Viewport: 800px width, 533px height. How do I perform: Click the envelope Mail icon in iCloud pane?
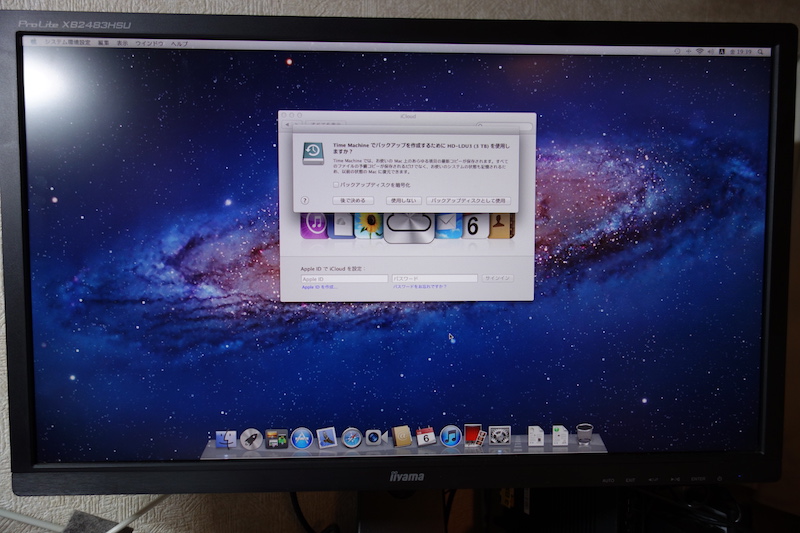pos(449,225)
